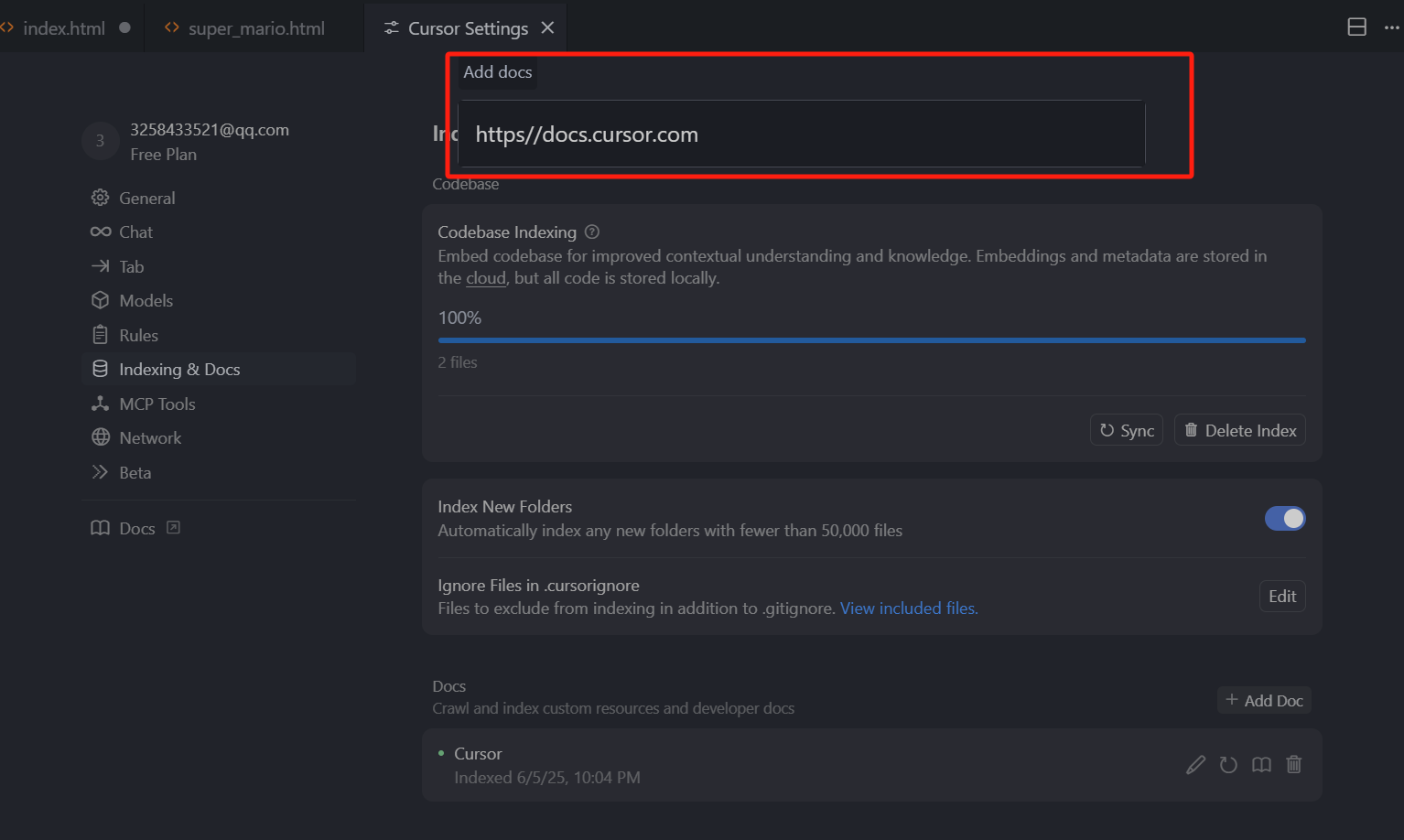Viewport: 1404px width, 840px height.
Task: Click the Network globe icon
Action: click(100, 437)
